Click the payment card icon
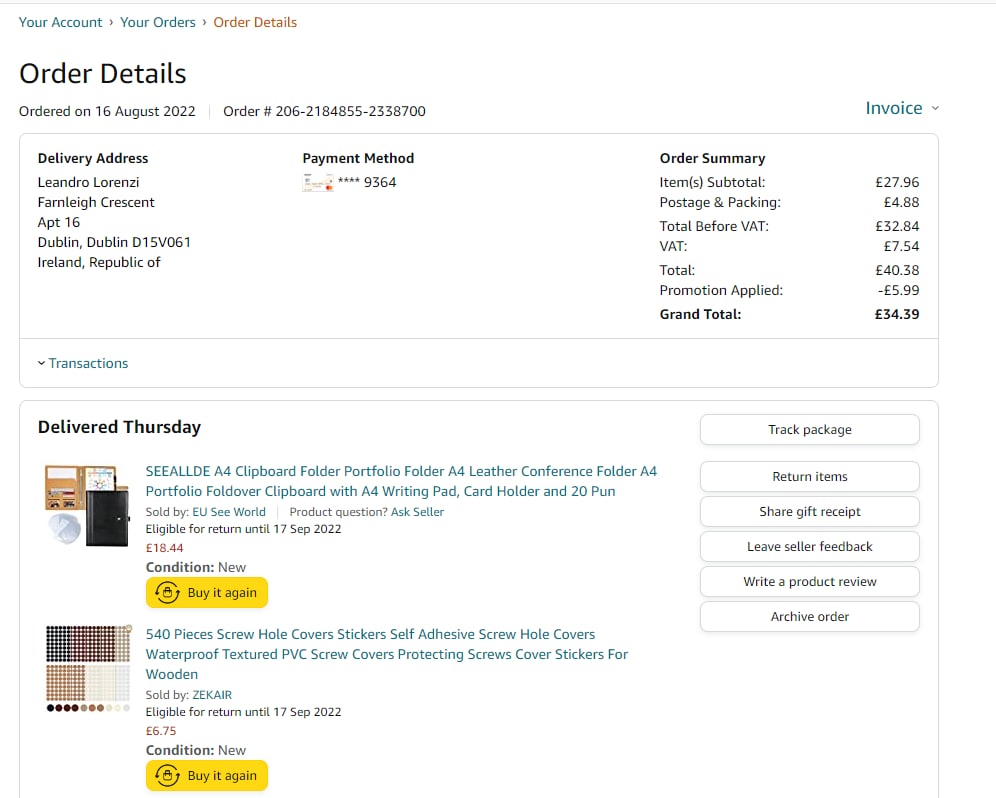Viewport: 996px width, 798px height. pos(317,182)
